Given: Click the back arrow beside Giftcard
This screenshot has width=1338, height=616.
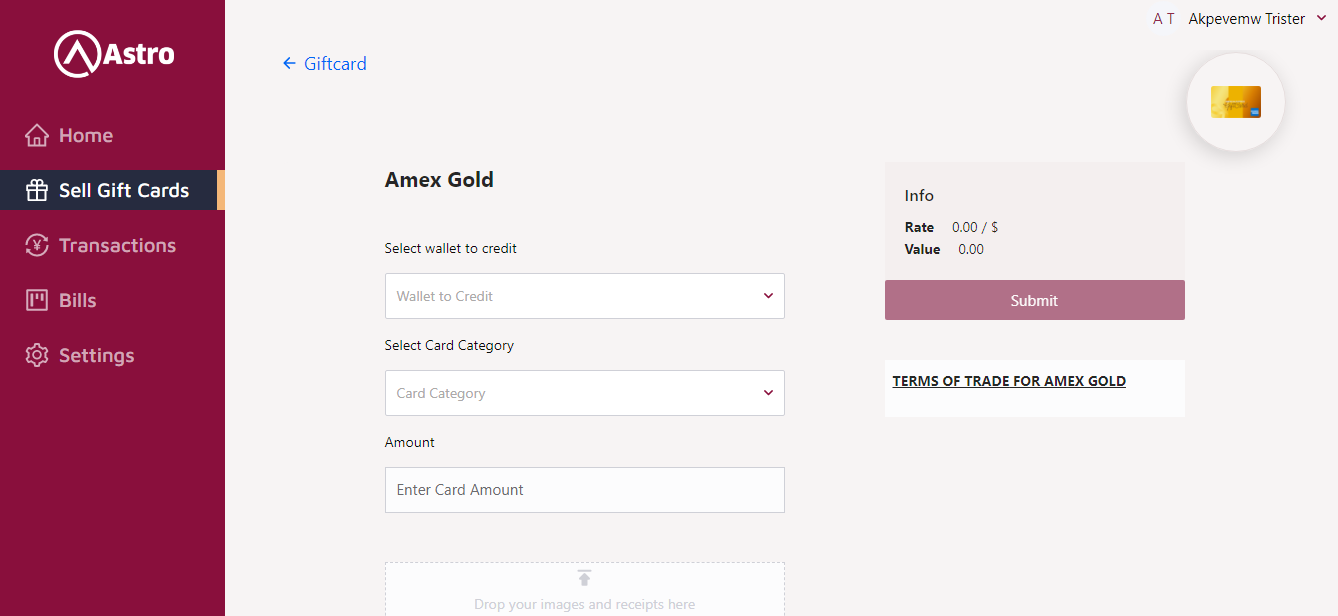Looking at the screenshot, I should [289, 64].
